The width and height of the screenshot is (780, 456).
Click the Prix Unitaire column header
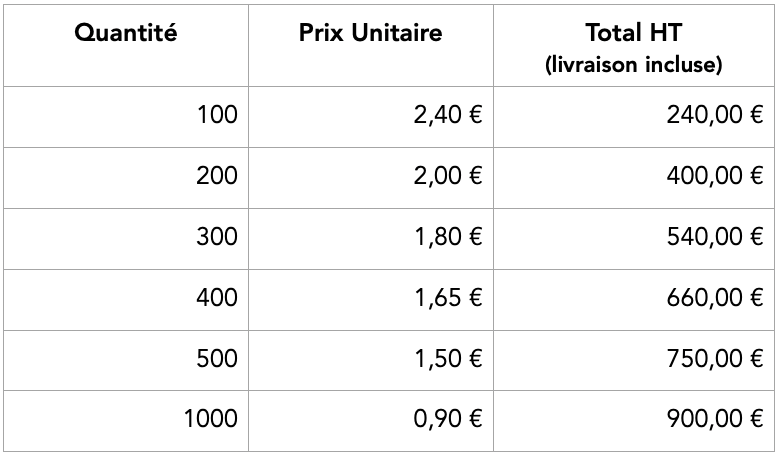[370, 33]
